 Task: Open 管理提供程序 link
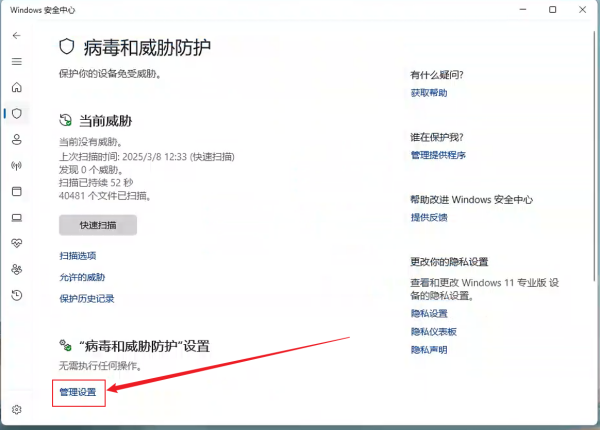pos(438,155)
